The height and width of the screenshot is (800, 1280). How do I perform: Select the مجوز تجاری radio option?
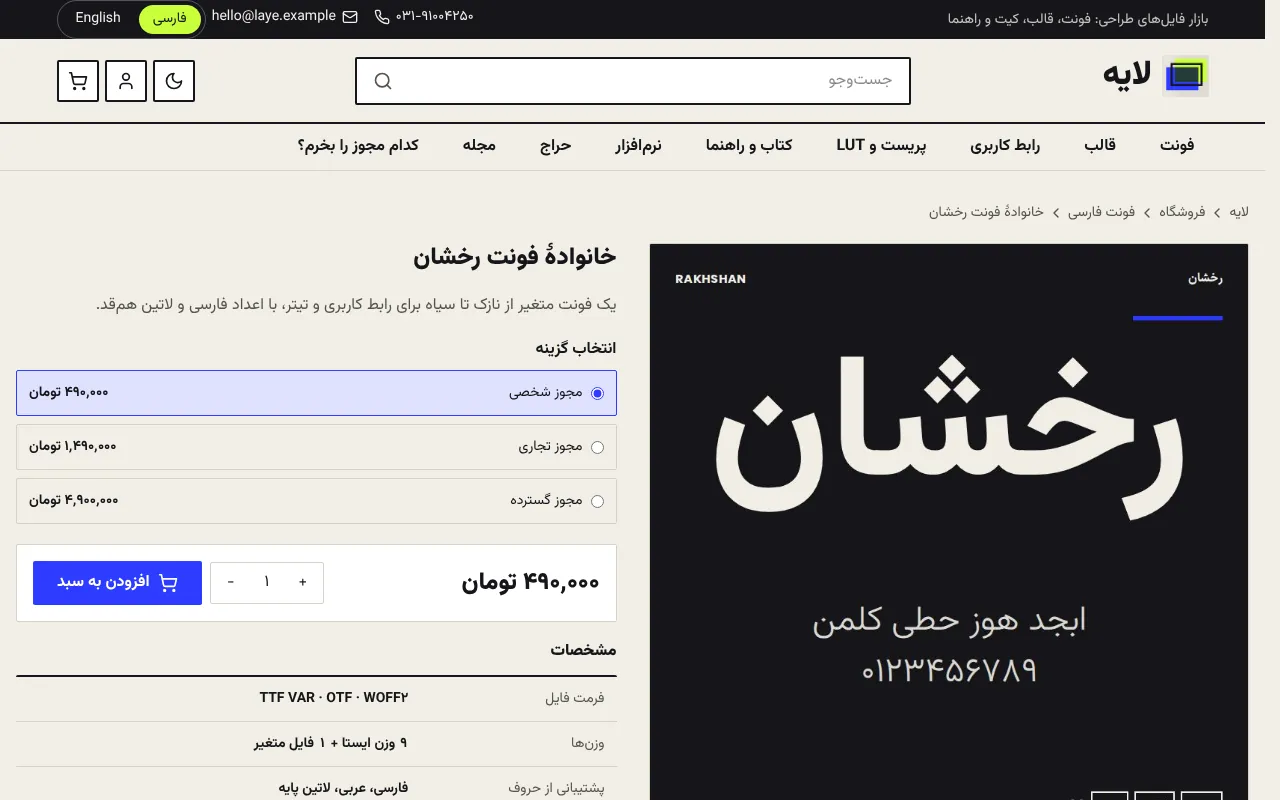598,447
